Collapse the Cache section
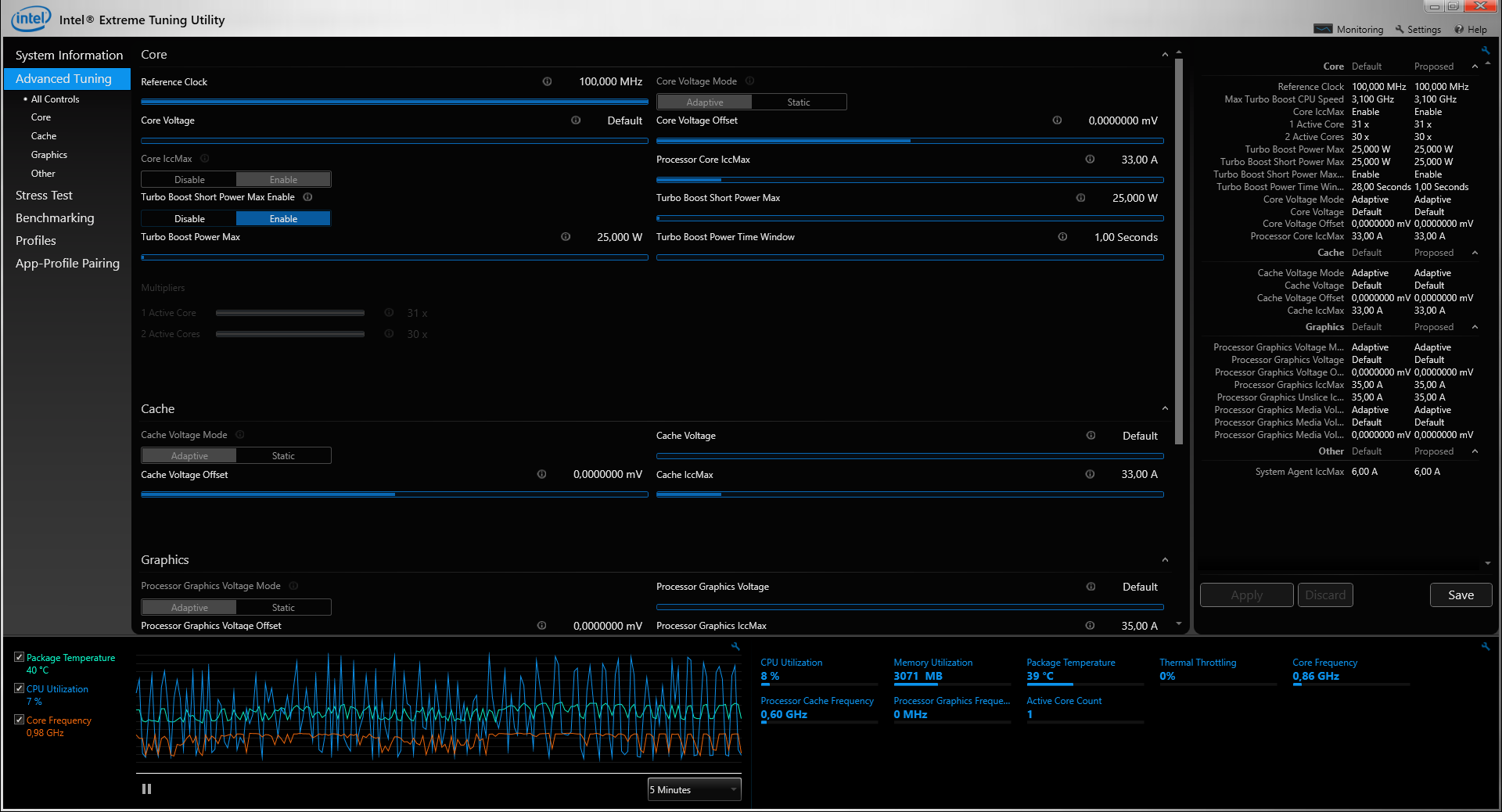Screen dimensions: 1502x812 [x=1165, y=409]
